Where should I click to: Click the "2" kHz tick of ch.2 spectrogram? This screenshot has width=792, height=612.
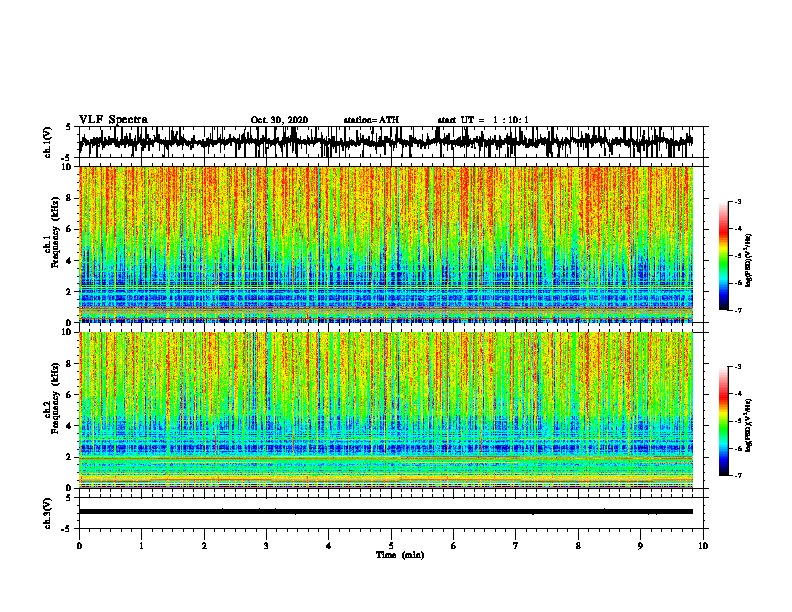(70, 457)
